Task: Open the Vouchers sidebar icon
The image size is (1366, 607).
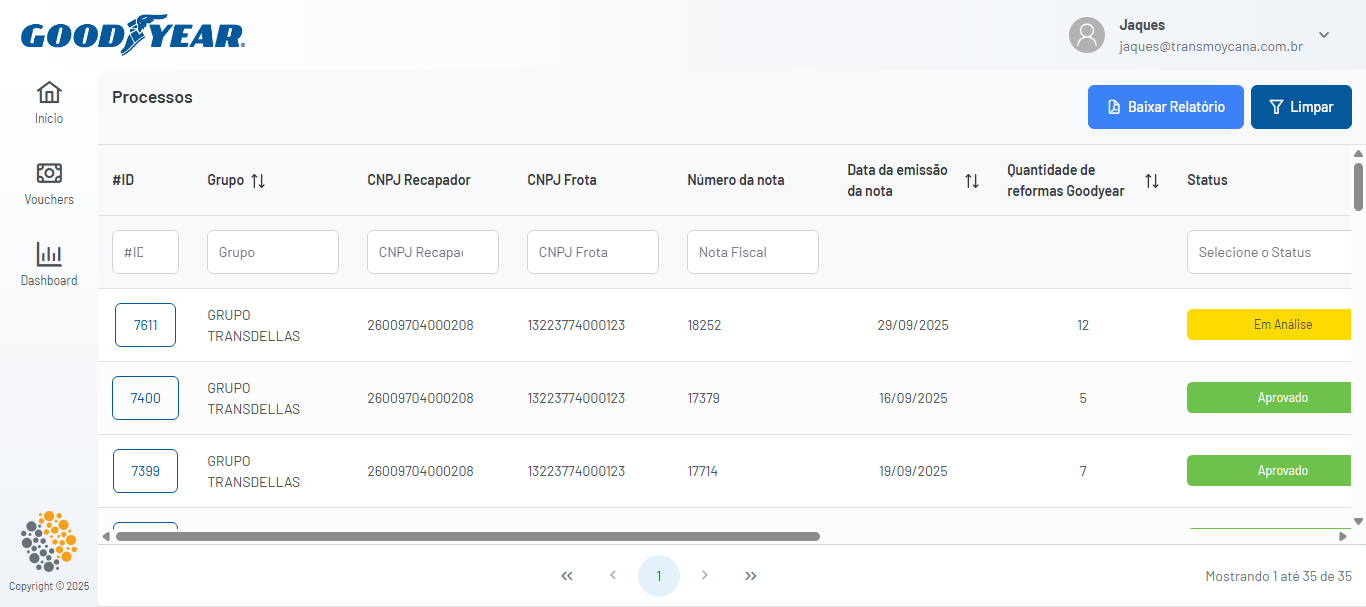Action: pyautogui.click(x=49, y=173)
